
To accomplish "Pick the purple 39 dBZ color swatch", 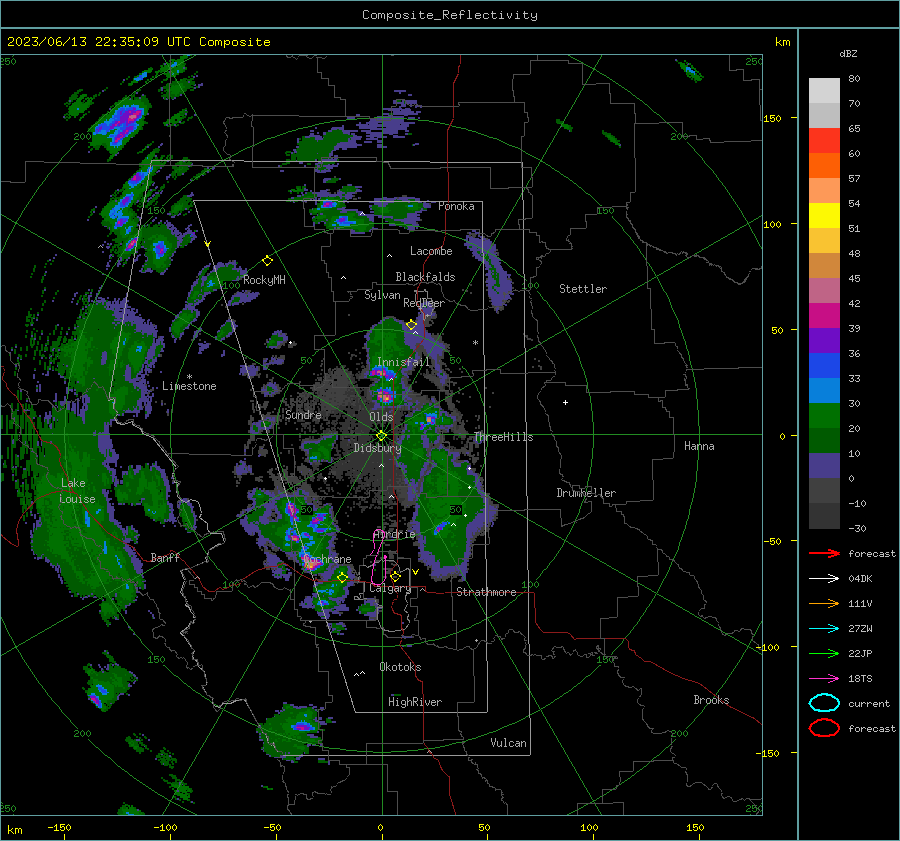I will (824, 340).
